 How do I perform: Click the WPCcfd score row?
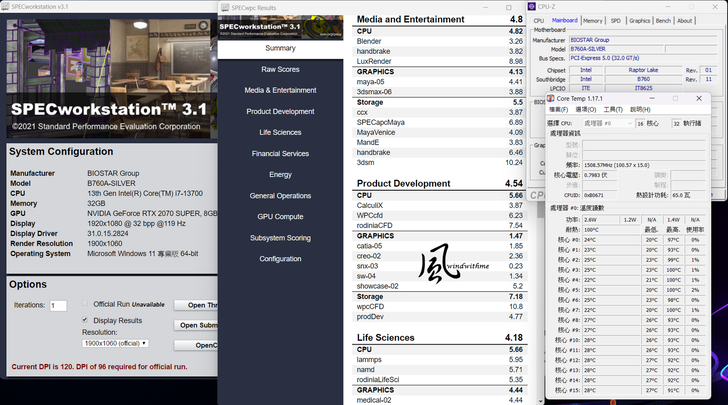coord(439,216)
